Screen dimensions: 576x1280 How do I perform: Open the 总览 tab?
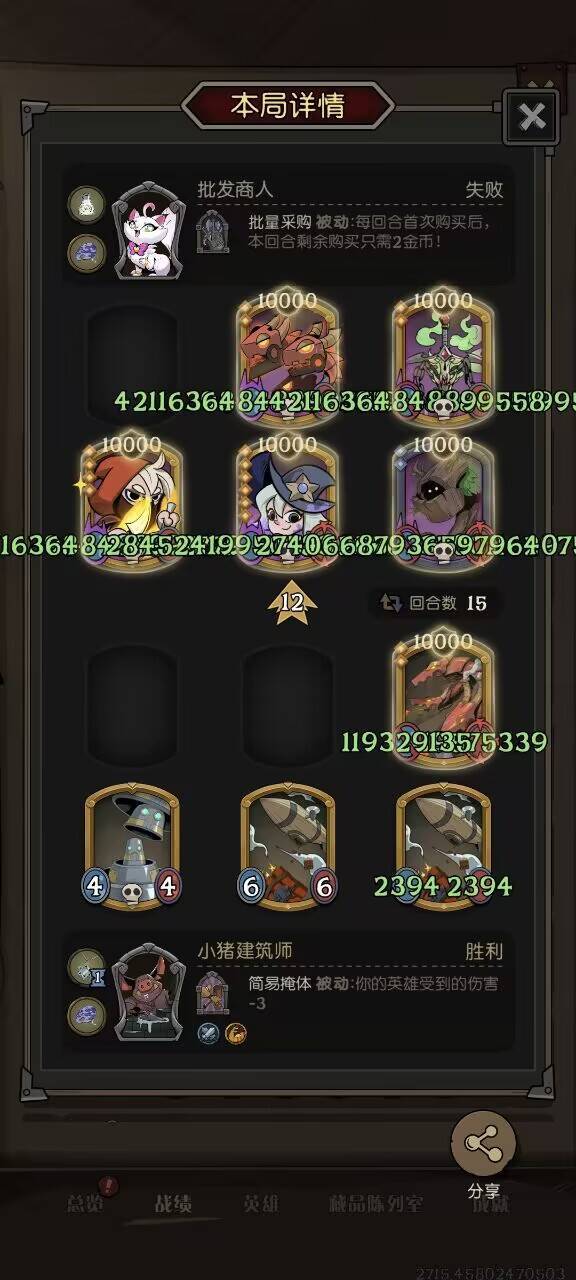point(85,1204)
